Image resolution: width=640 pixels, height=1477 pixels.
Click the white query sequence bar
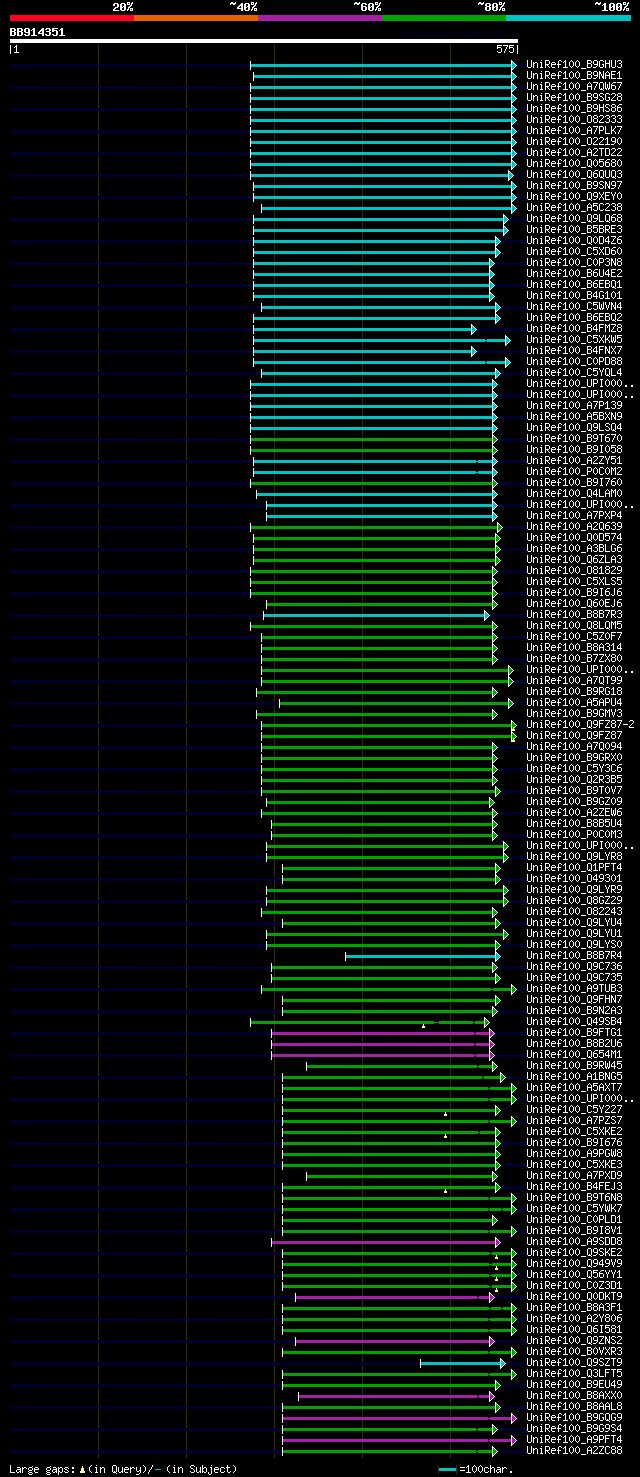tap(264, 41)
